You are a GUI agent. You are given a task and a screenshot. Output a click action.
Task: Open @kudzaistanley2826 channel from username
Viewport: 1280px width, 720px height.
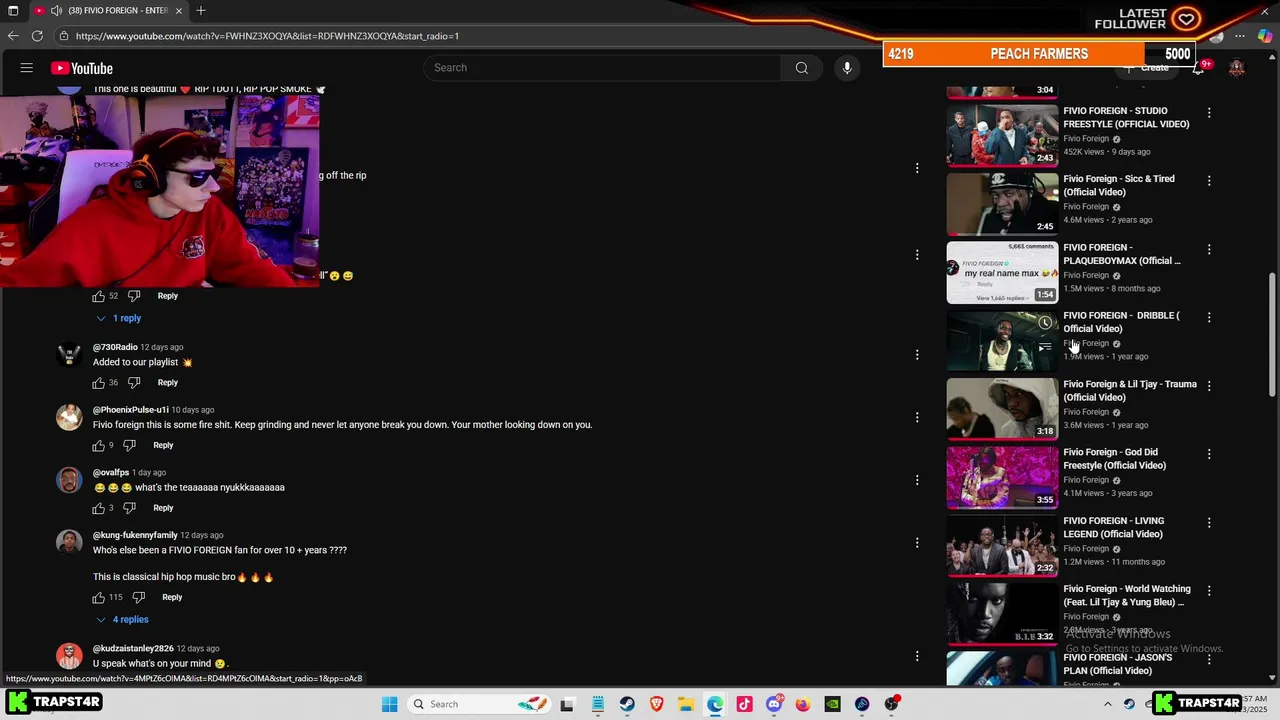[x=133, y=648]
